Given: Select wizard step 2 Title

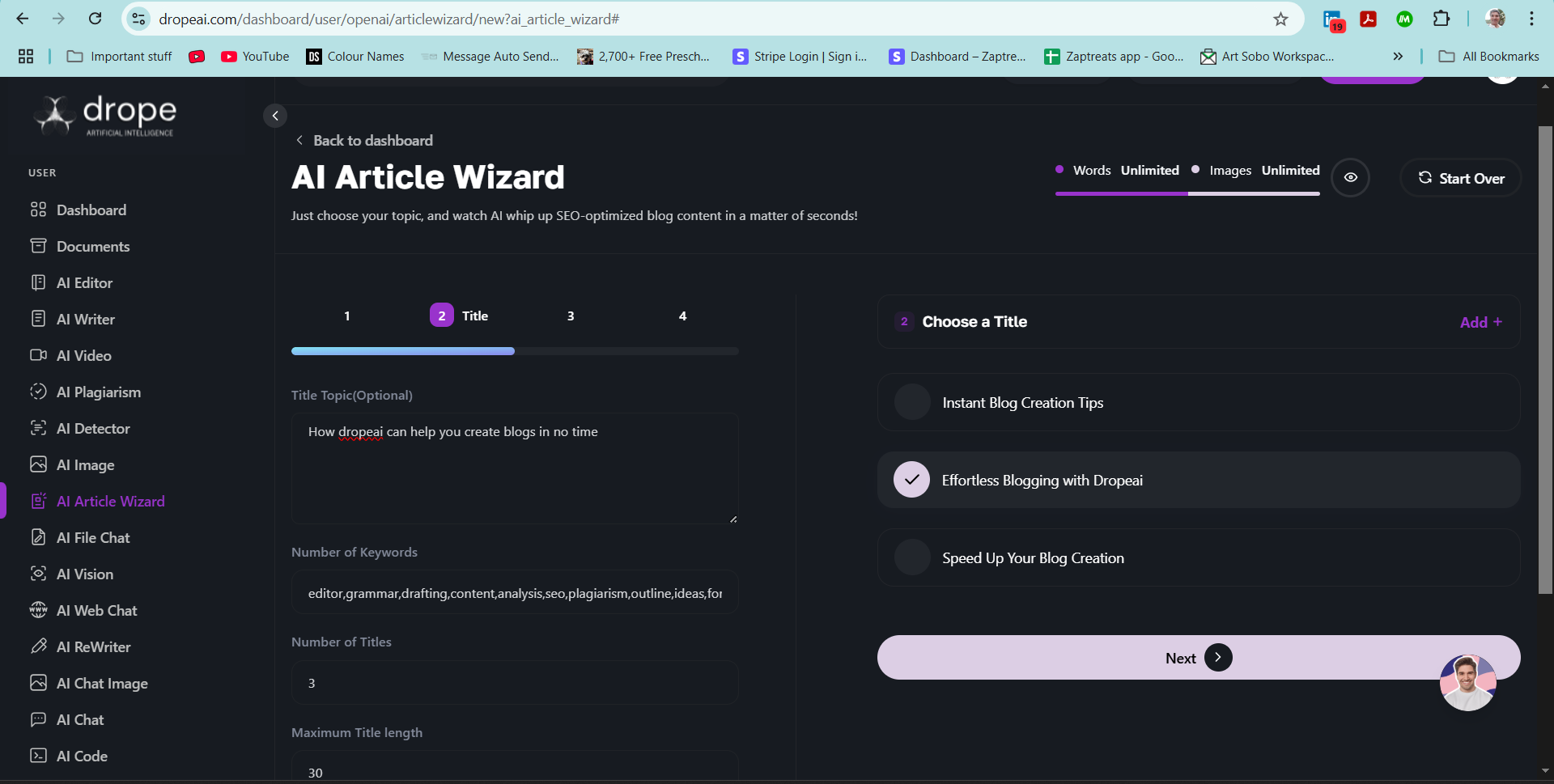Looking at the screenshot, I should [460, 316].
